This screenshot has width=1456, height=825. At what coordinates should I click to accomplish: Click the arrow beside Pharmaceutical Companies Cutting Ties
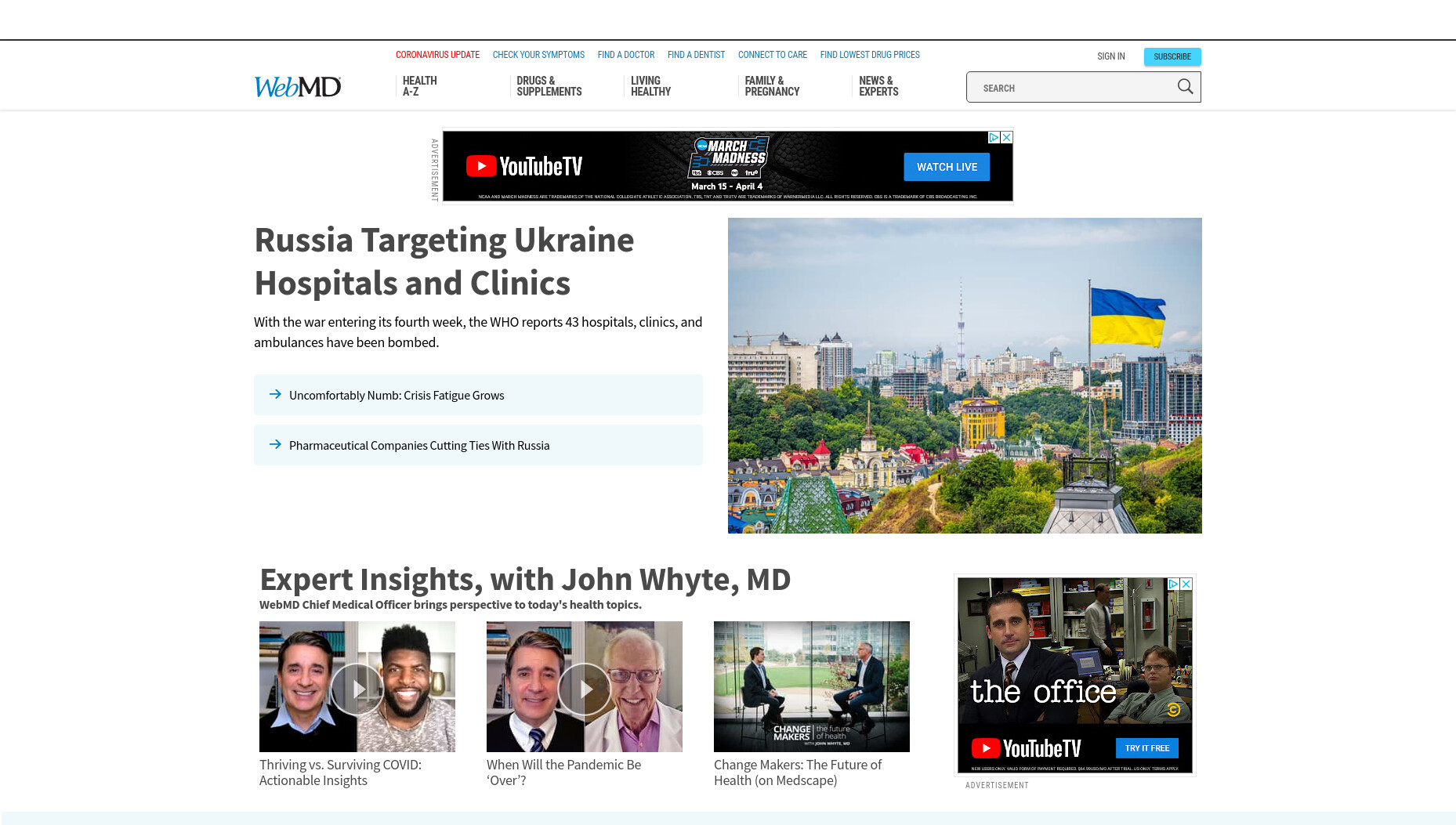coord(275,444)
